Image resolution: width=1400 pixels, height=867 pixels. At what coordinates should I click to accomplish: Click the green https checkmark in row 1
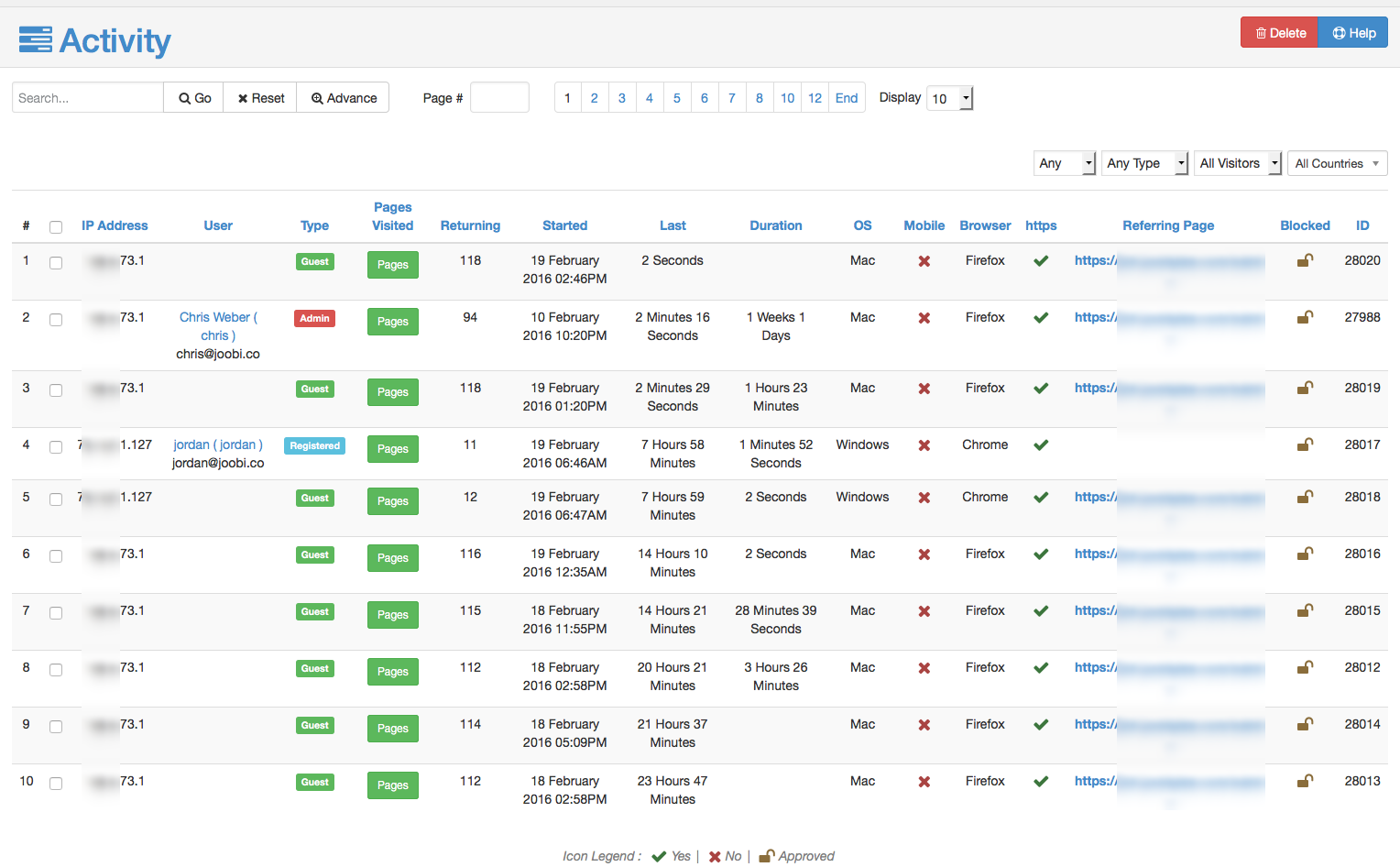point(1041,261)
